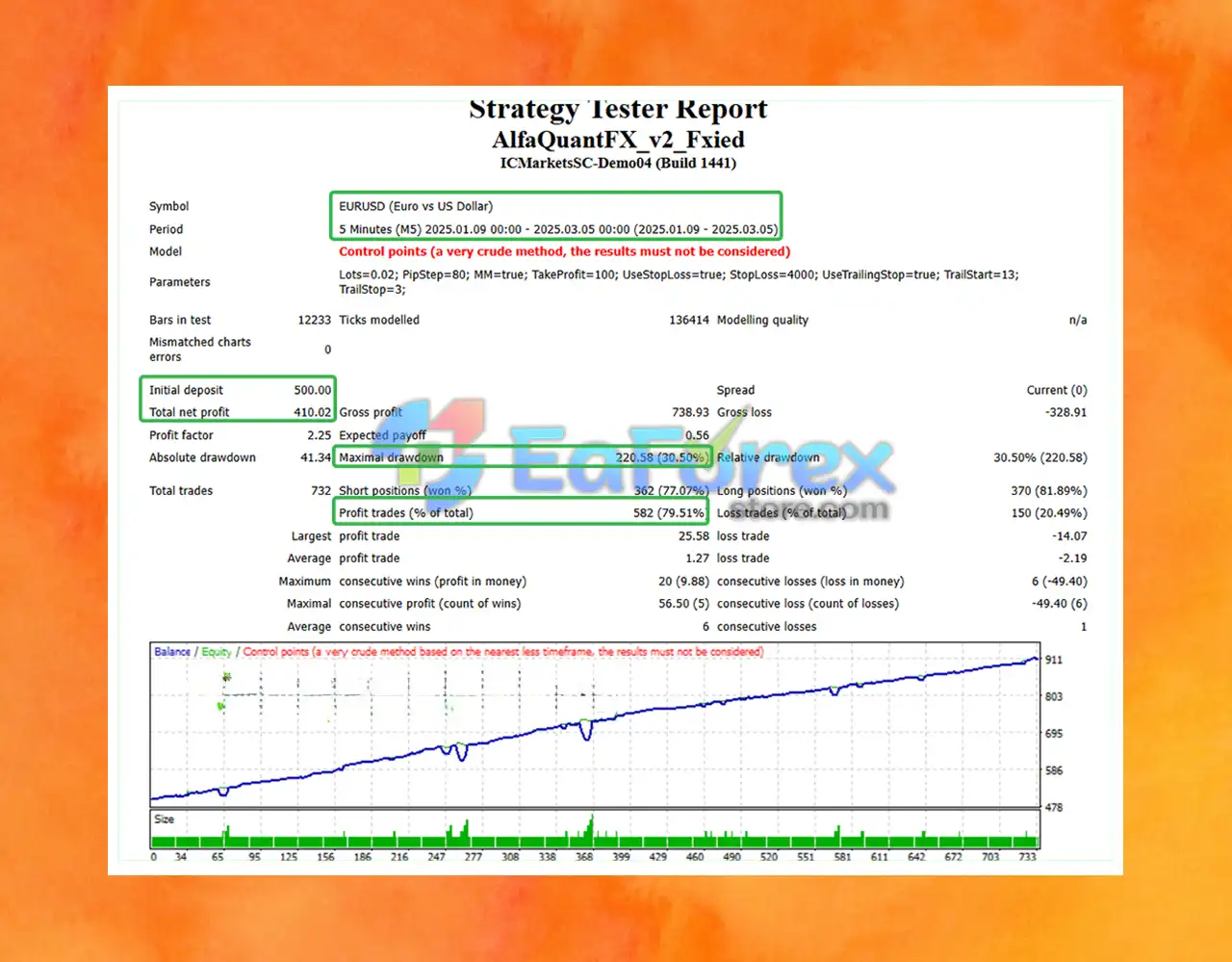The height and width of the screenshot is (962, 1232).
Task: Click the "911" value on chart axis
Action: click(1054, 660)
